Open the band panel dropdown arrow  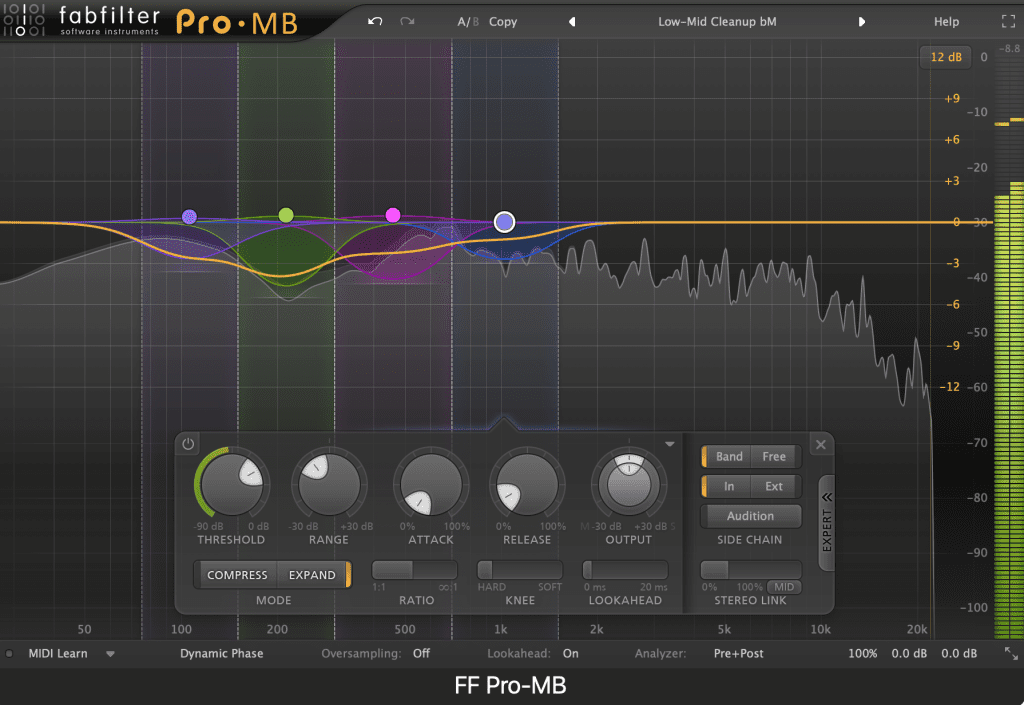[x=669, y=444]
